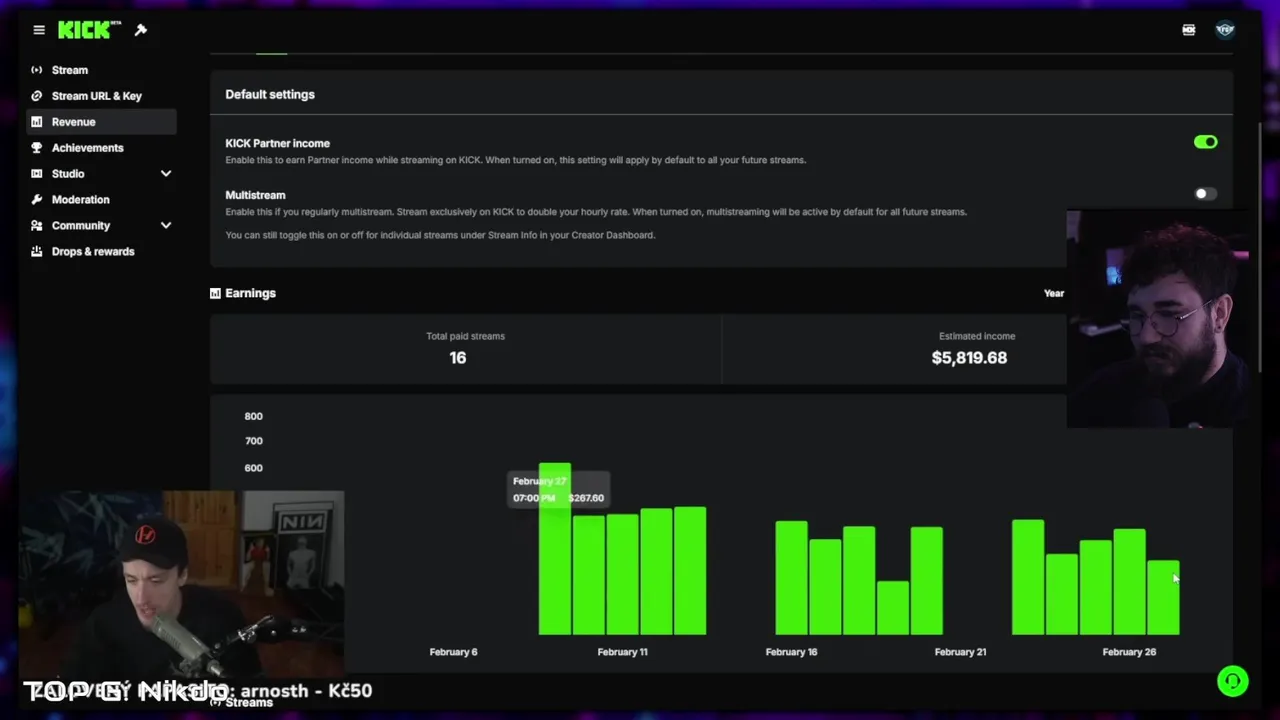Image resolution: width=1280 pixels, height=720 pixels.
Task: Click the link icon for Stream URL & Key
Action: point(37,96)
